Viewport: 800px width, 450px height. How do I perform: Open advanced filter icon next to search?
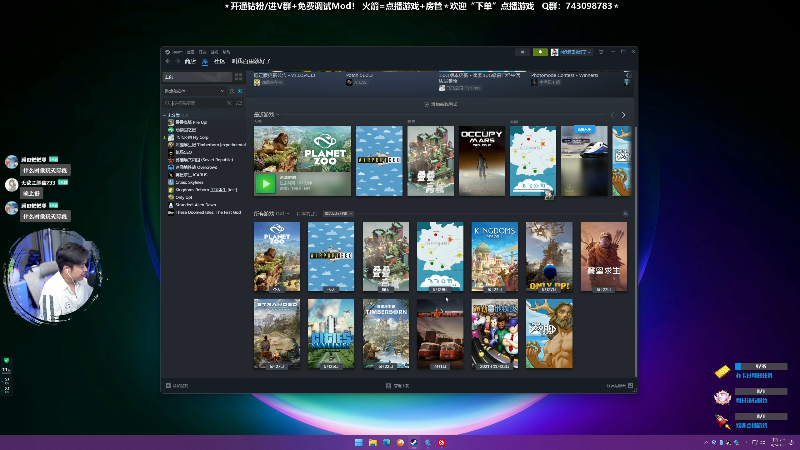[239, 103]
